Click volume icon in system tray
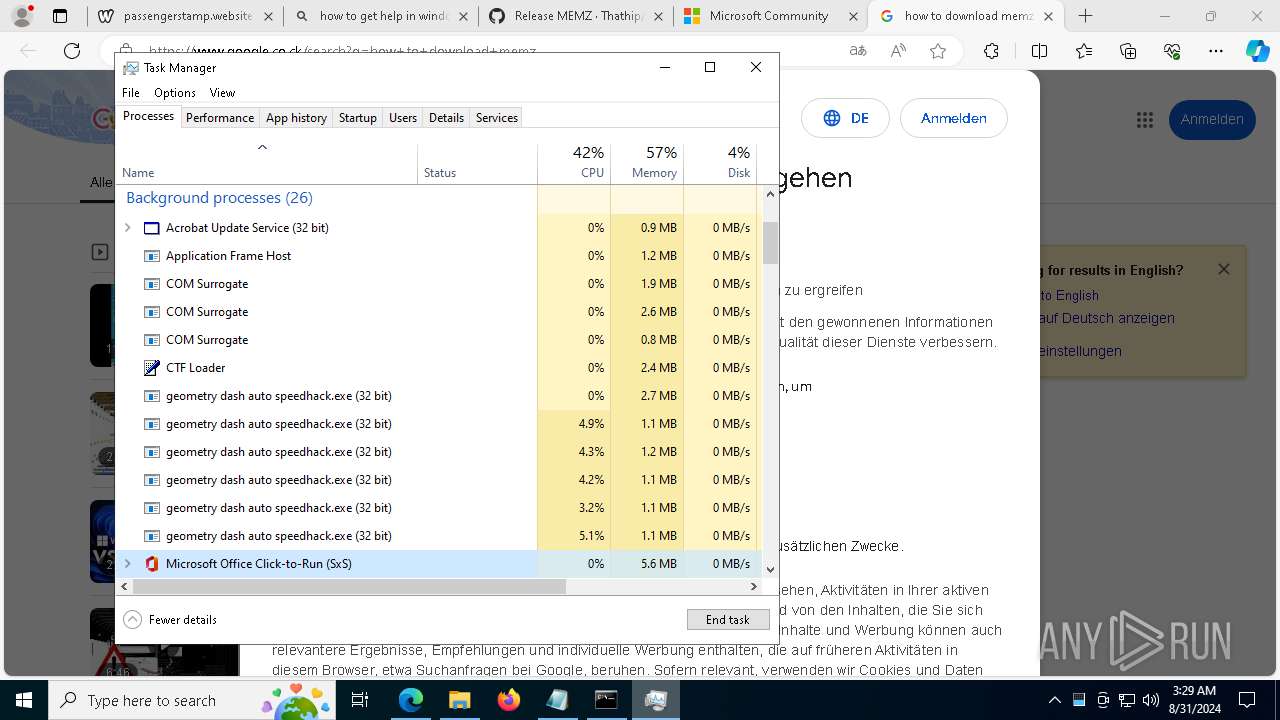 pos(1150,700)
